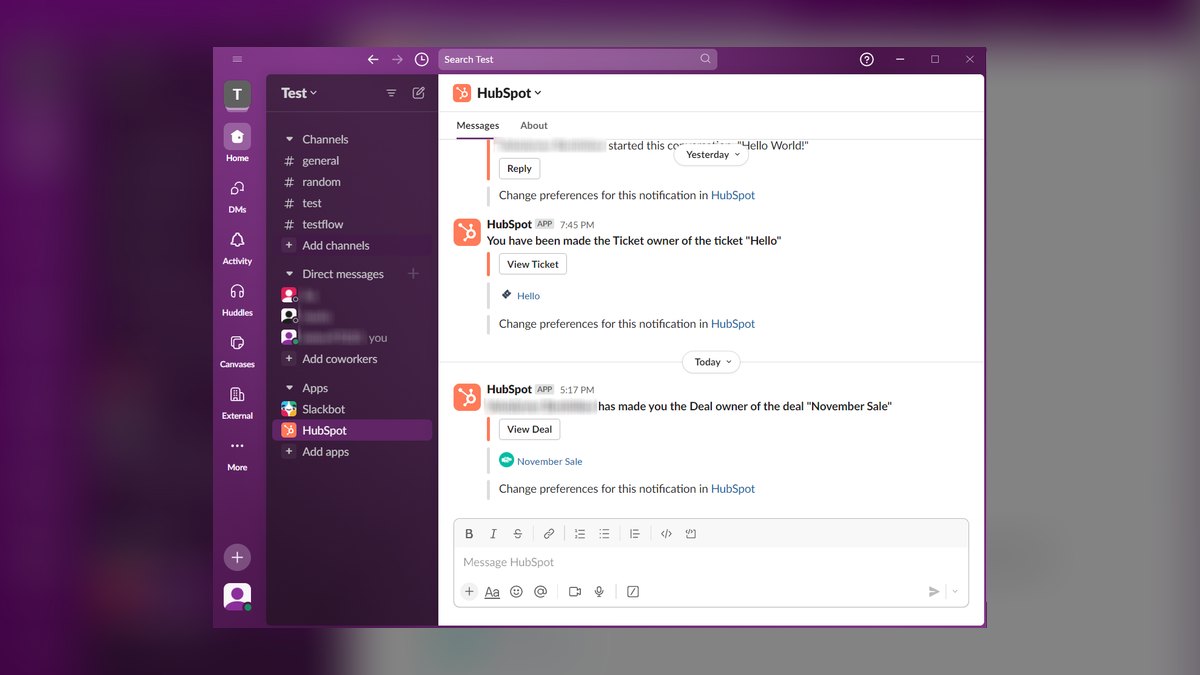Open the hamburger menu in title bar

[x=237, y=59]
